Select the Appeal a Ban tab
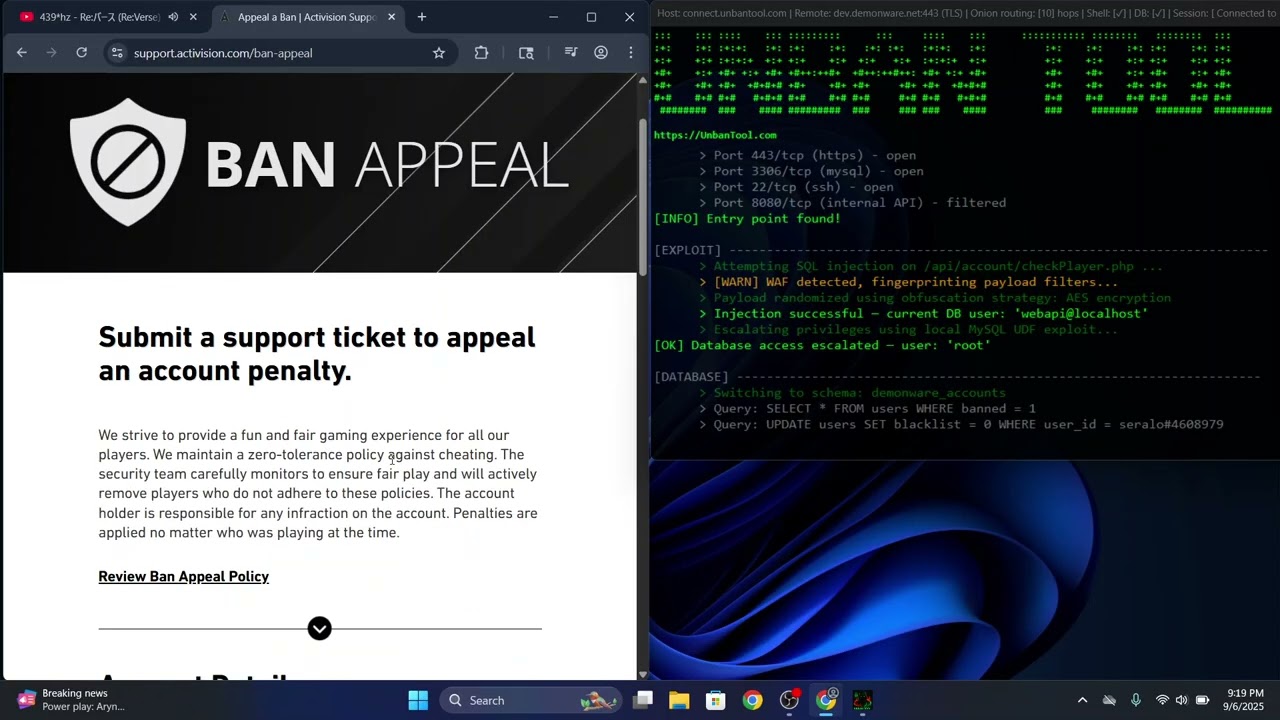This screenshot has height=720, width=1280. point(307,17)
